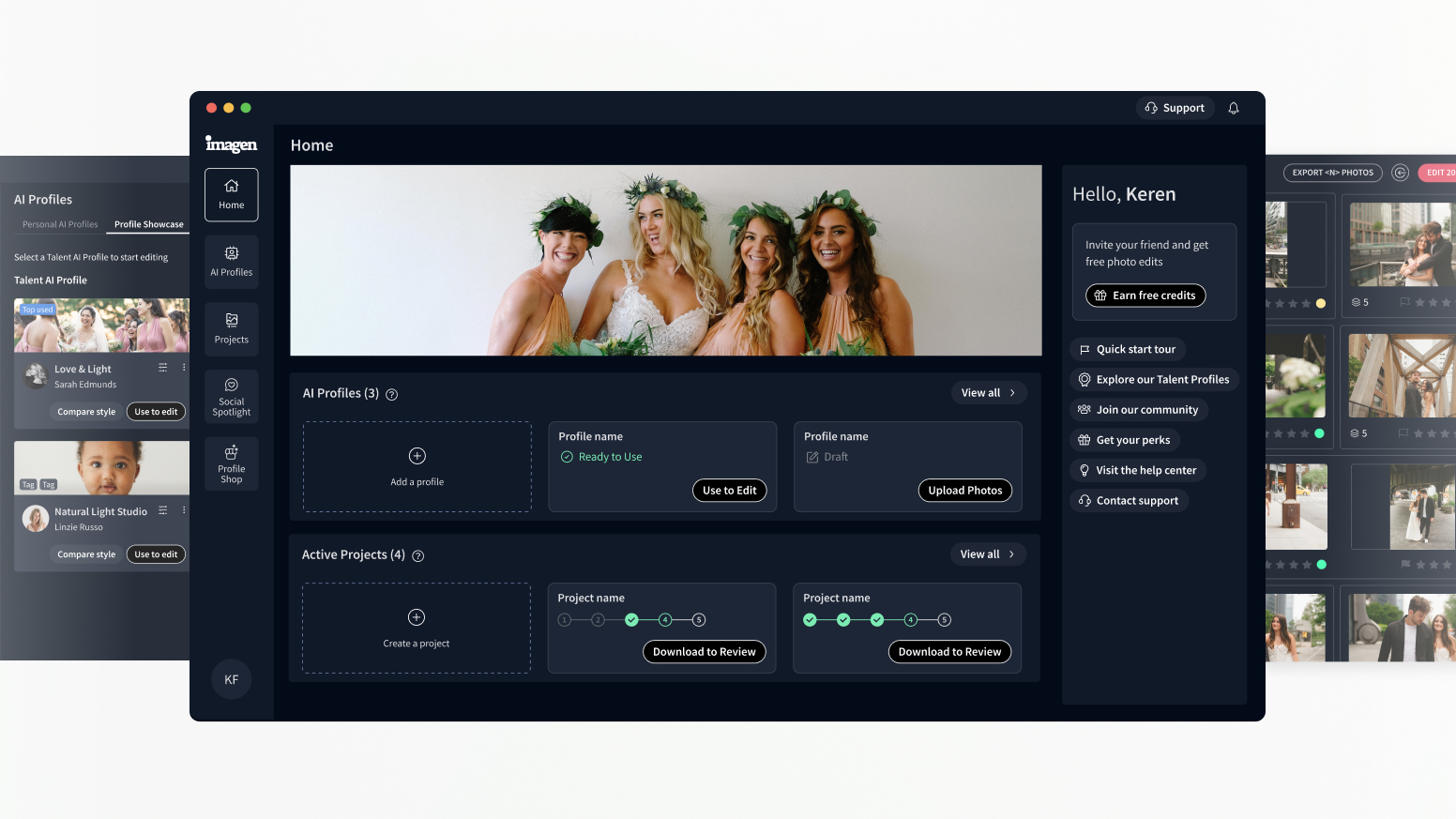
Task: Click Use to Edit on the ready profile
Action: [x=730, y=491]
